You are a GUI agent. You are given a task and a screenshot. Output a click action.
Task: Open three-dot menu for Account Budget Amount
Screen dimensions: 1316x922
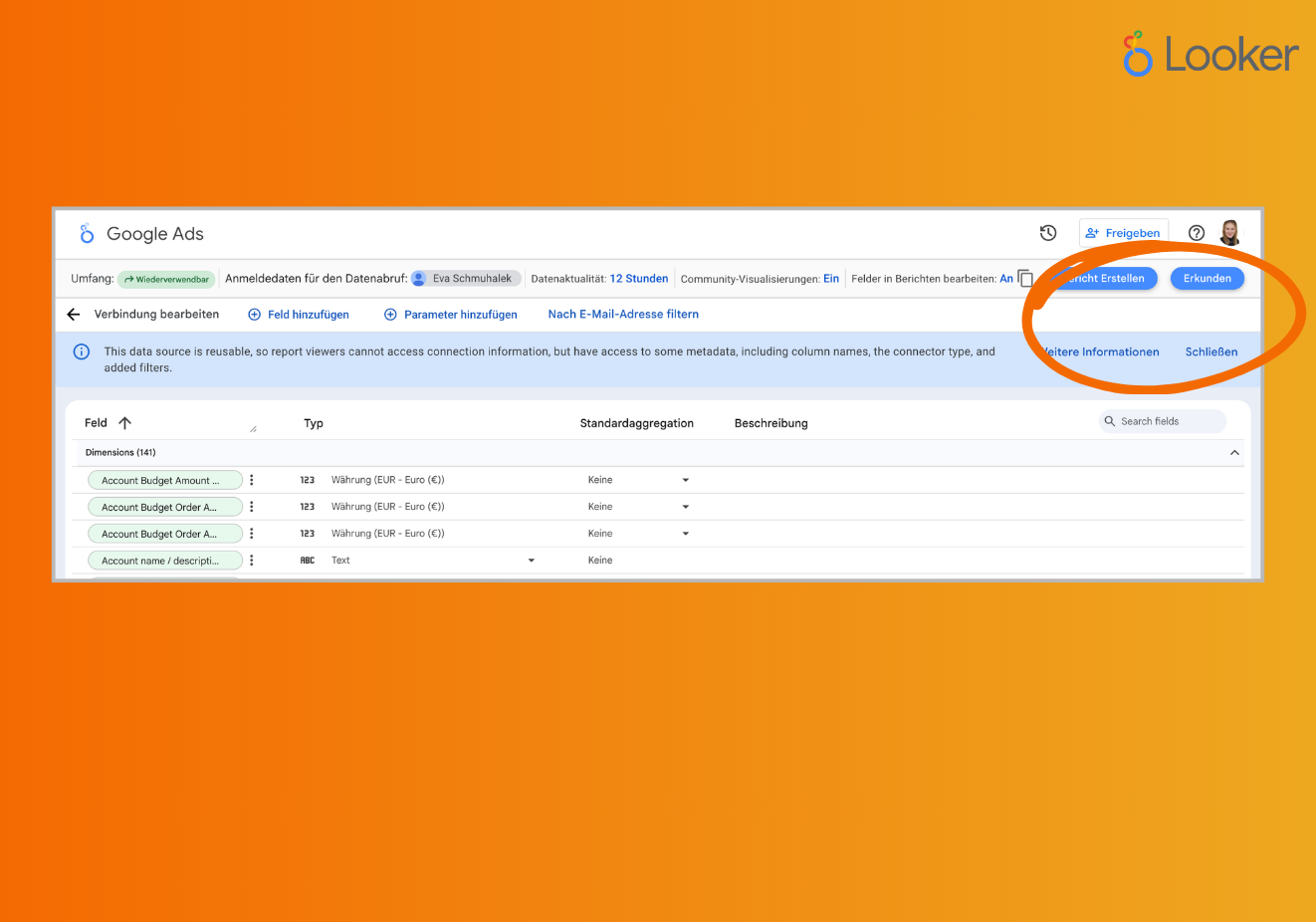click(252, 480)
